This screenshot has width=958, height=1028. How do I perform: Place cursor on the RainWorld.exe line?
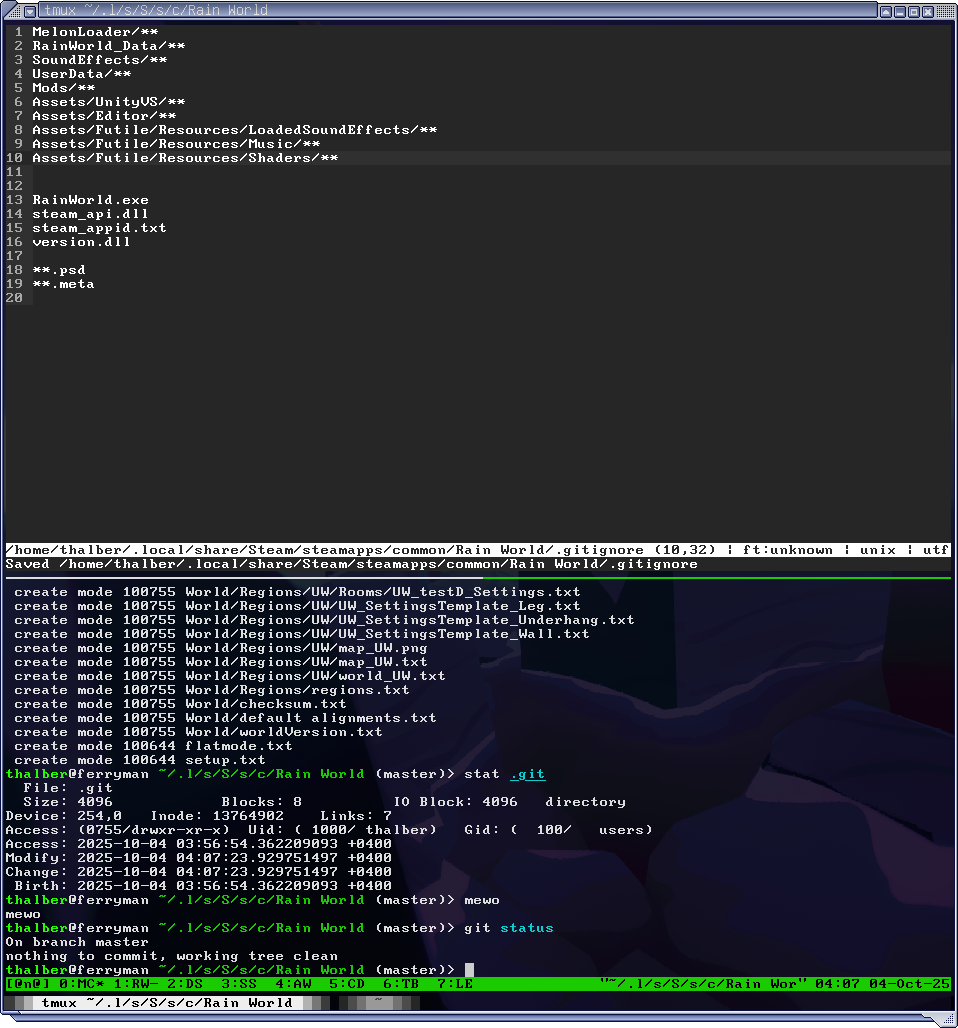pos(91,199)
